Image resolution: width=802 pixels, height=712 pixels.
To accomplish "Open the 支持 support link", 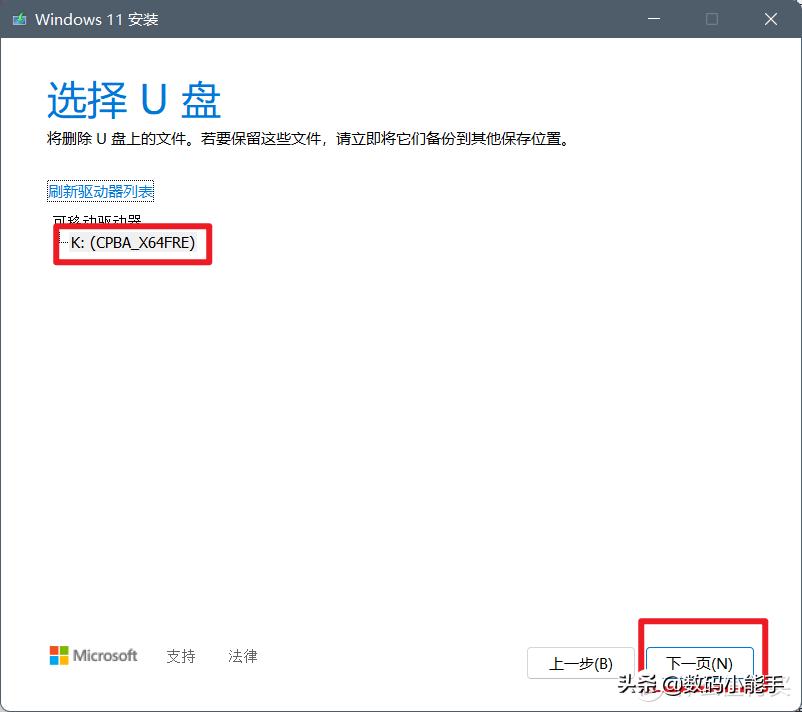I will (x=181, y=656).
